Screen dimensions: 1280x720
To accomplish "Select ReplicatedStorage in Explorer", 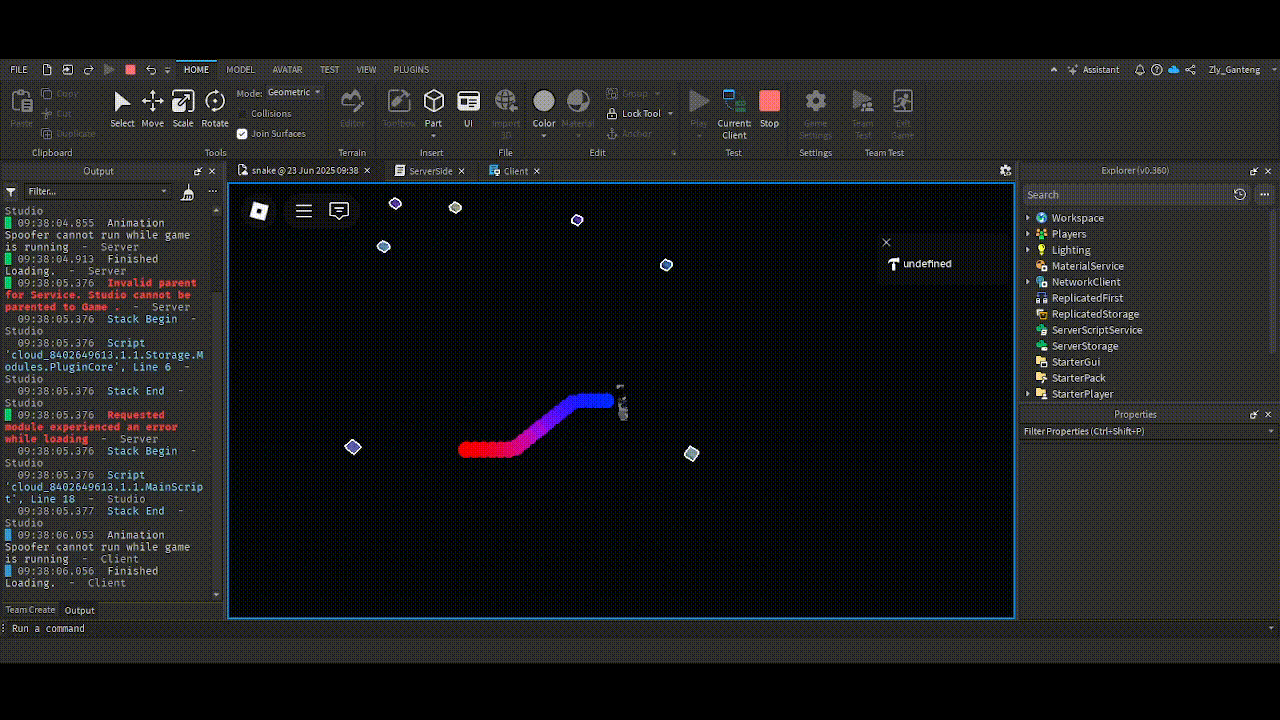I will point(1095,314).
